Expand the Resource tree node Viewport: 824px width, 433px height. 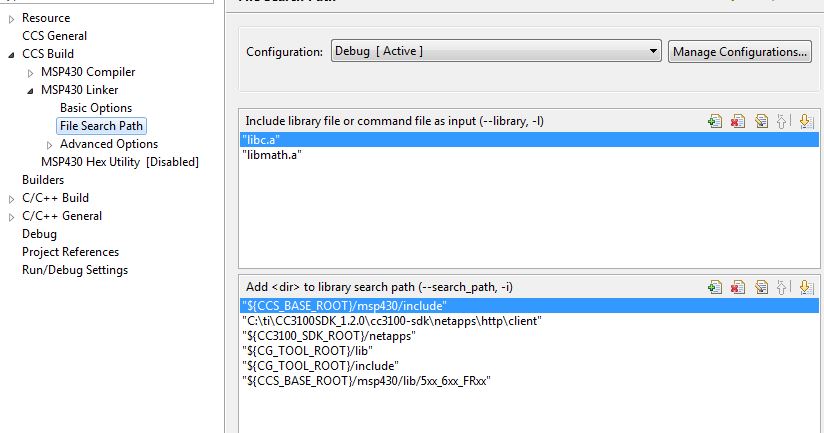pyautogui.click(x=12, y=19)
